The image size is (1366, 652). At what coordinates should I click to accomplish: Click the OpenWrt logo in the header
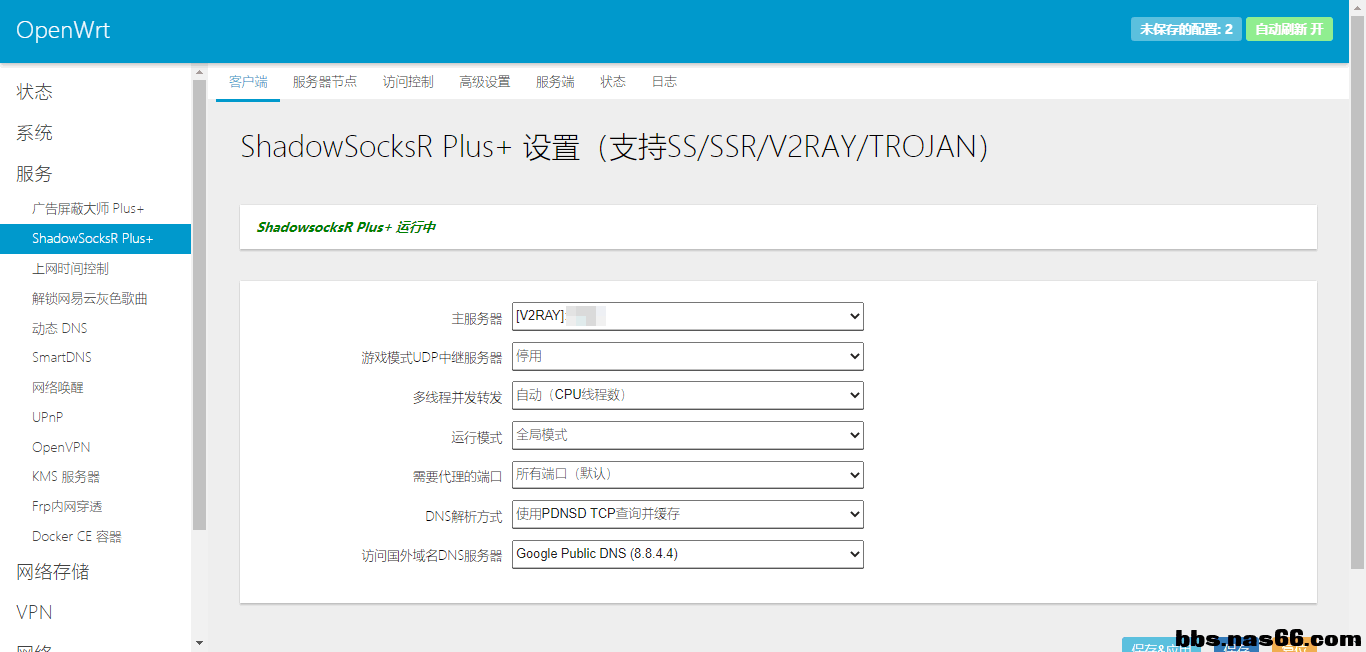63,30
